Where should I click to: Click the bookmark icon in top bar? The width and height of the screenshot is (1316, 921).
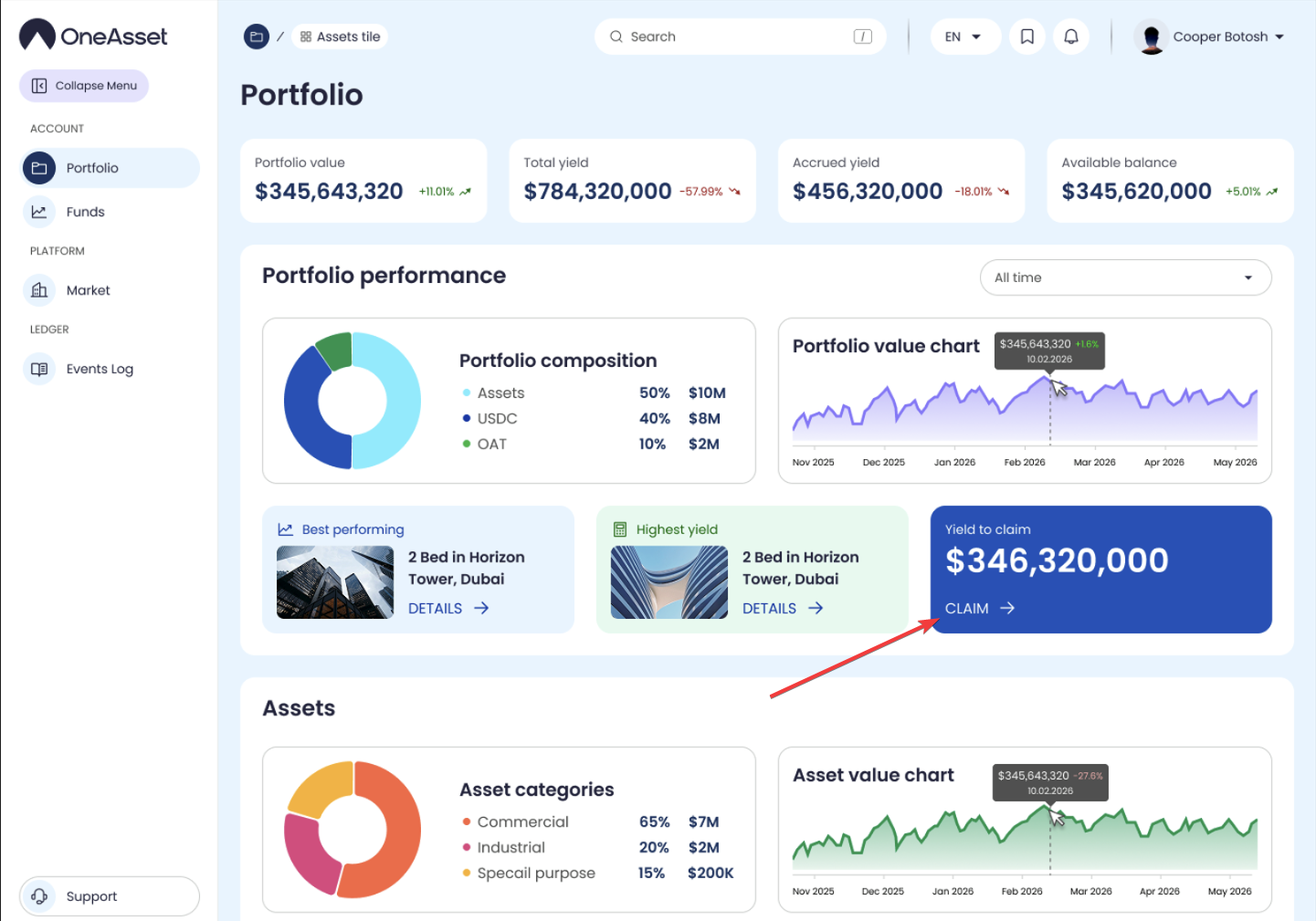coord(1026,37)
